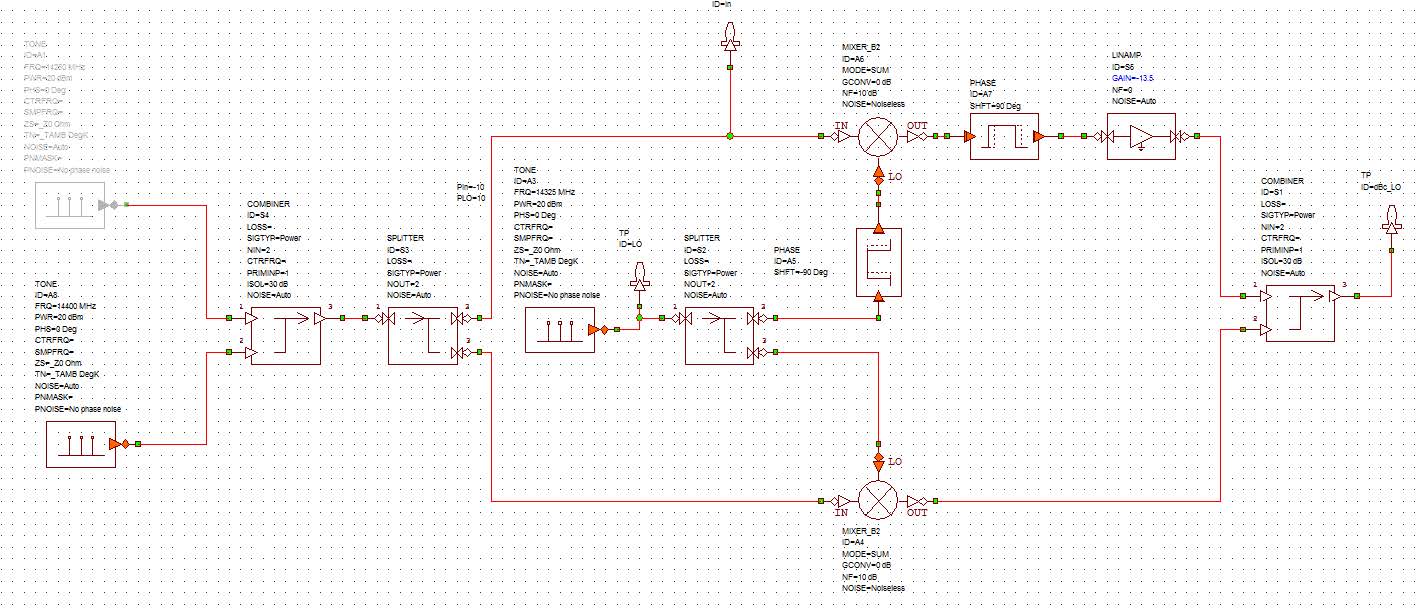This screenshot has width=1416, height=608.
Task: Click the blue GAIN=-13.5 parameter of LINAMP
Action: pyautogui.click(x=1135, y=77)
